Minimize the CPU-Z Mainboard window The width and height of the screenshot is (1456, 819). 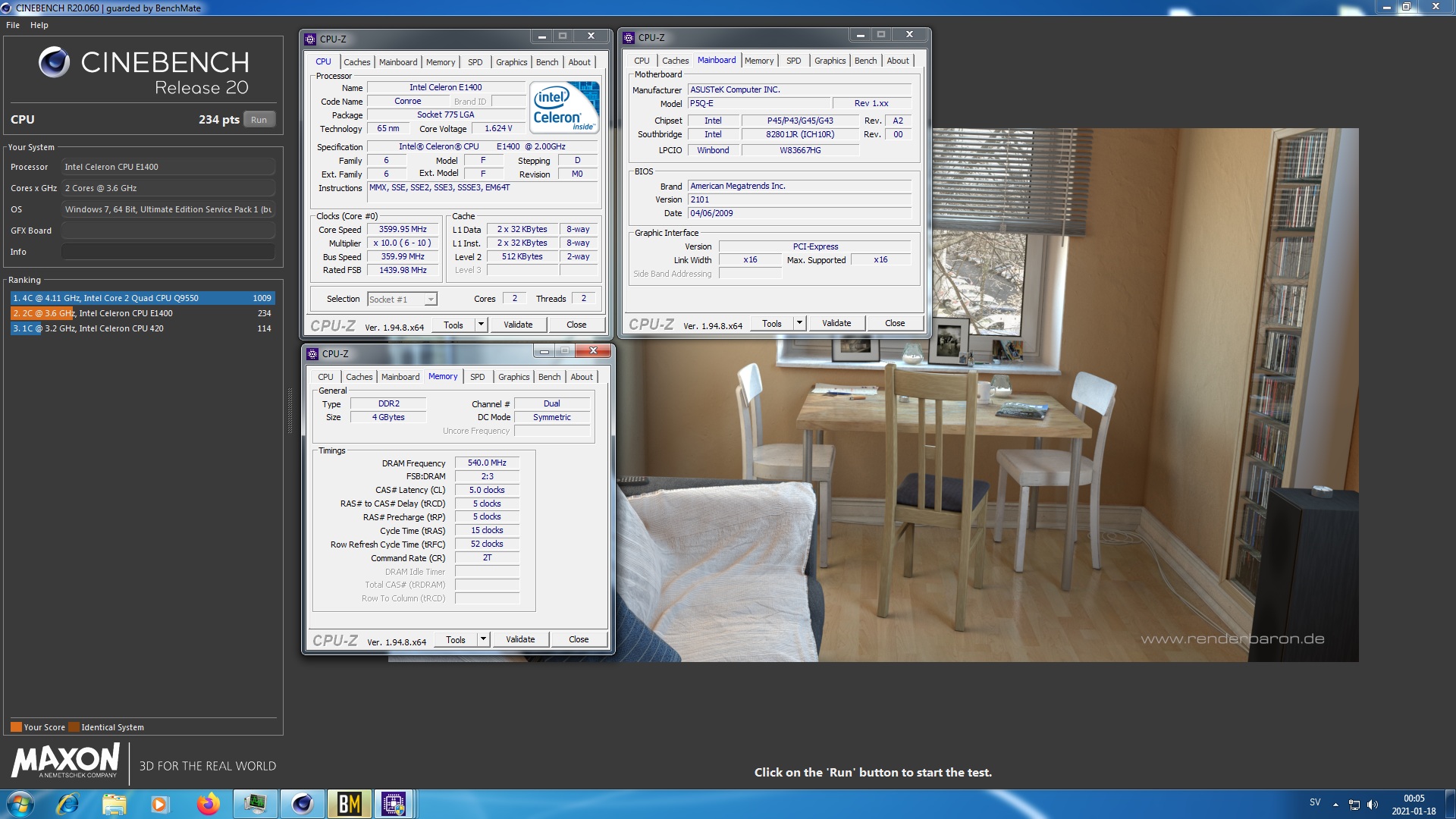pyautogui.click(x=860, y=35)
